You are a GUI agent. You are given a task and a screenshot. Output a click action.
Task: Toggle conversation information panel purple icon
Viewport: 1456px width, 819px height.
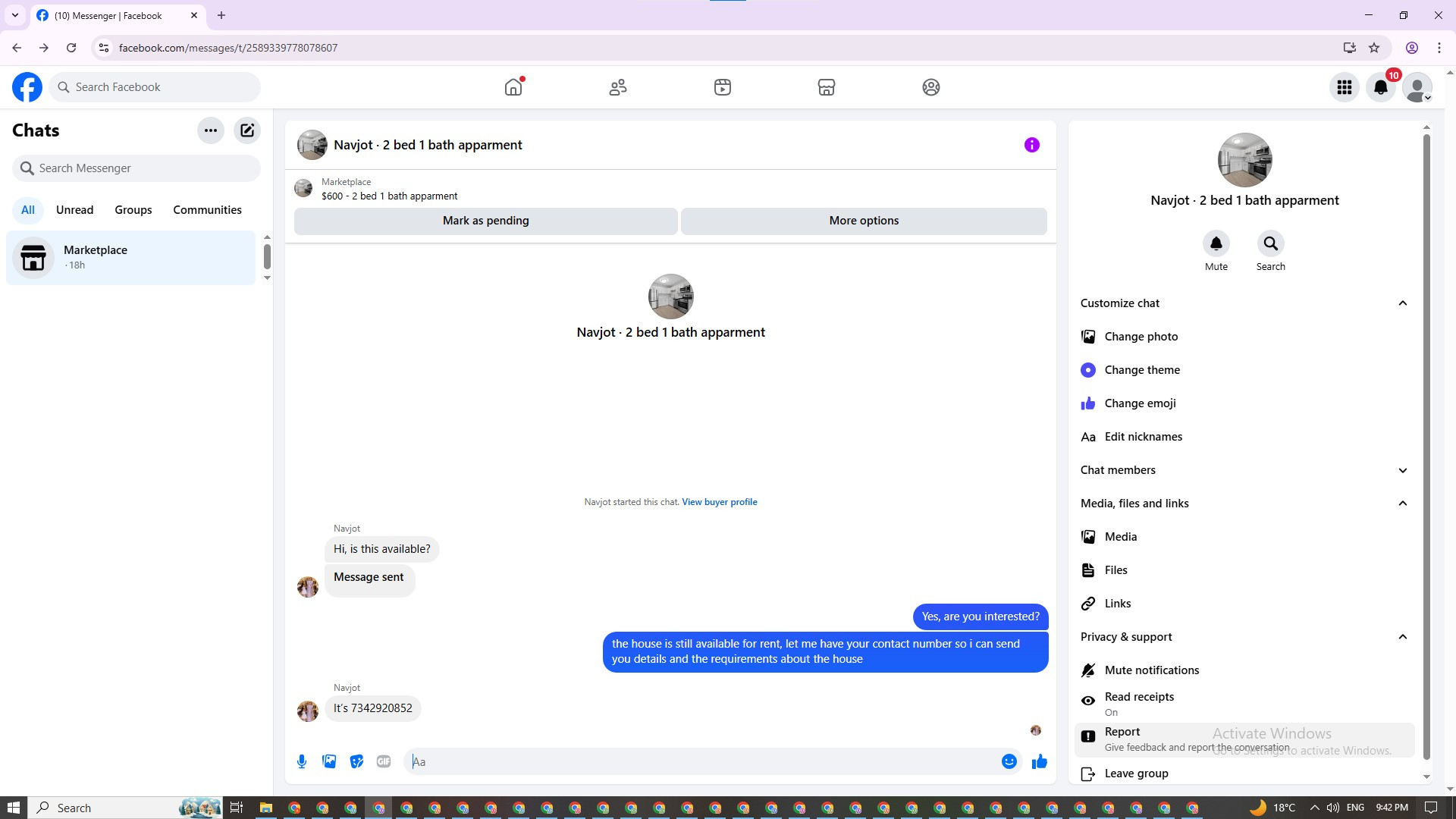[x=1031, y=145]
